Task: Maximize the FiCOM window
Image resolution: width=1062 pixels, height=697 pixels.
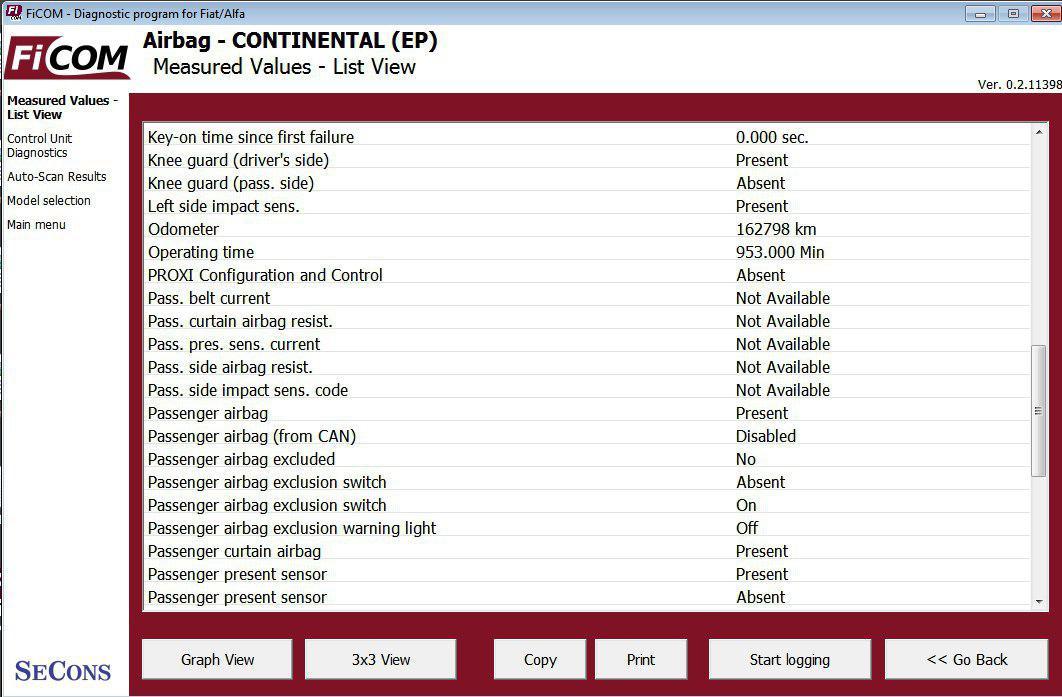Action: pyautogui.click(x=1013, y=14)
